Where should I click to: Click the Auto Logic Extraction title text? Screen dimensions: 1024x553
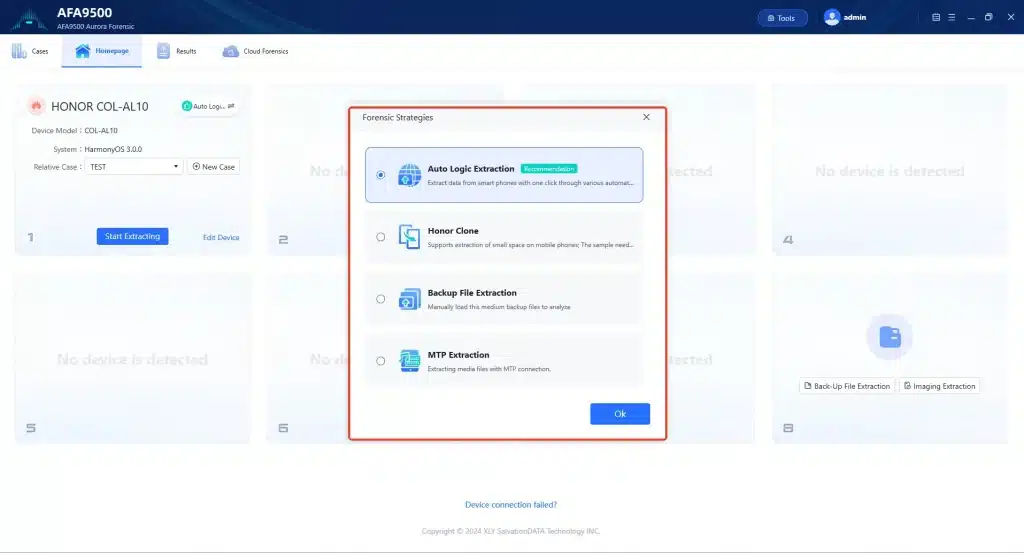click(x=471, y=168)
